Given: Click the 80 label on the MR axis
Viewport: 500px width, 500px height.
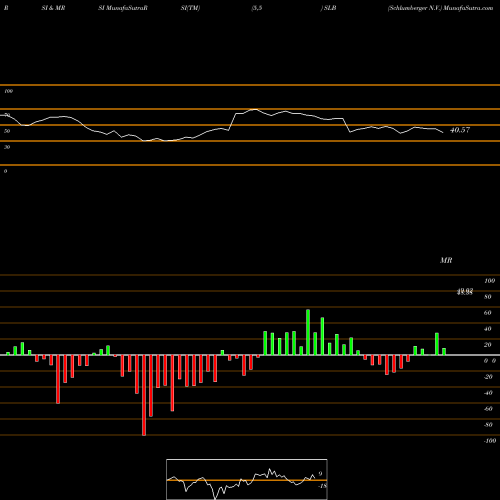Looking at the screenshot, I should [x=488, y=297].
